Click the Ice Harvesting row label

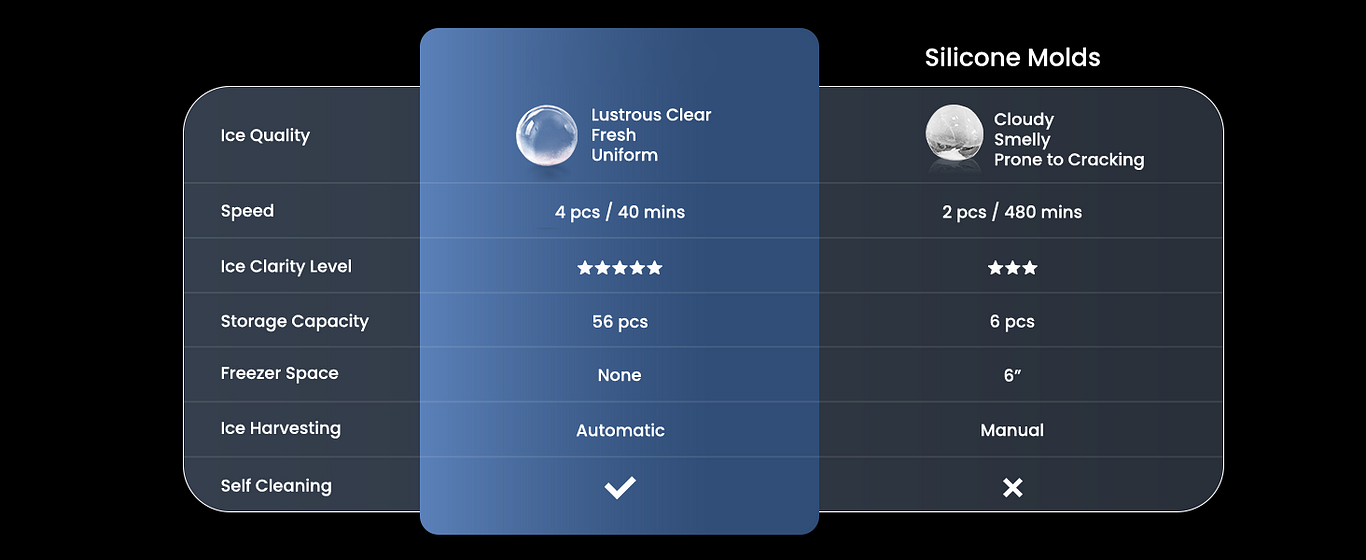(280, 428)
